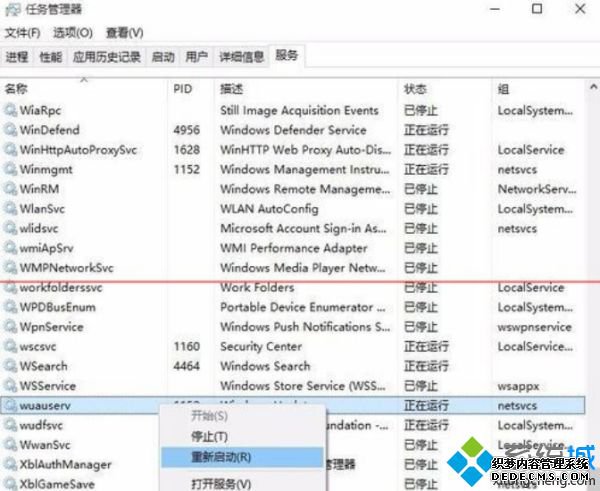
Task: Click Windows Media Player Netw... description
Action: coord(303,268)
